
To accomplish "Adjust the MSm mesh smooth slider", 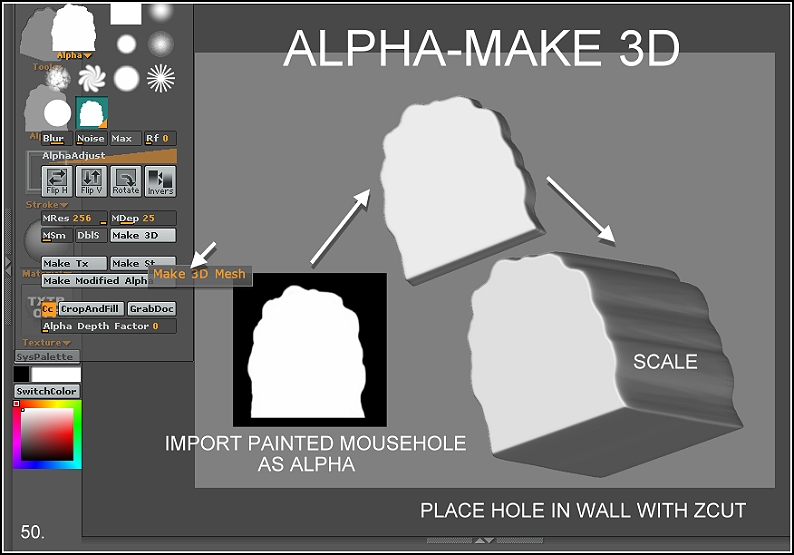I will [57, 235].
